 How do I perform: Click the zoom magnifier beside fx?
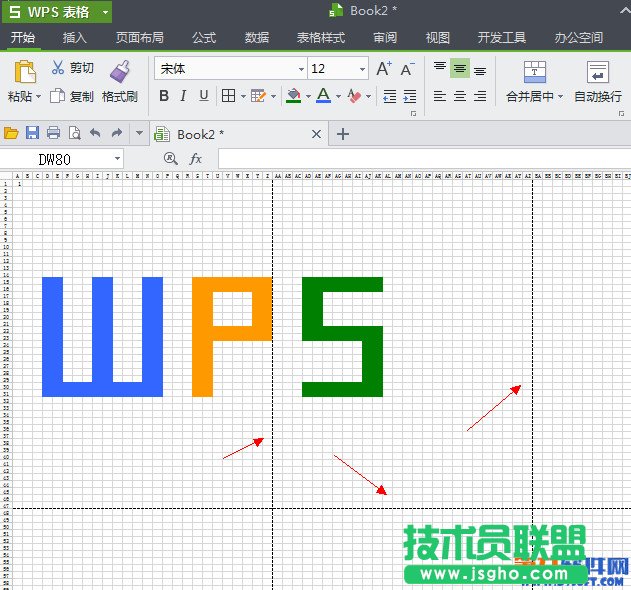pyautogui.click(x=171, y=159)
